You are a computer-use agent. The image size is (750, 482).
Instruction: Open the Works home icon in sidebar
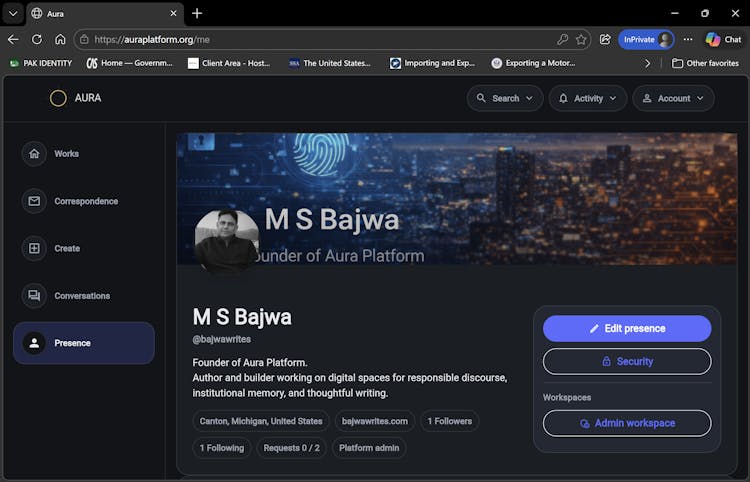pos(35,154)
